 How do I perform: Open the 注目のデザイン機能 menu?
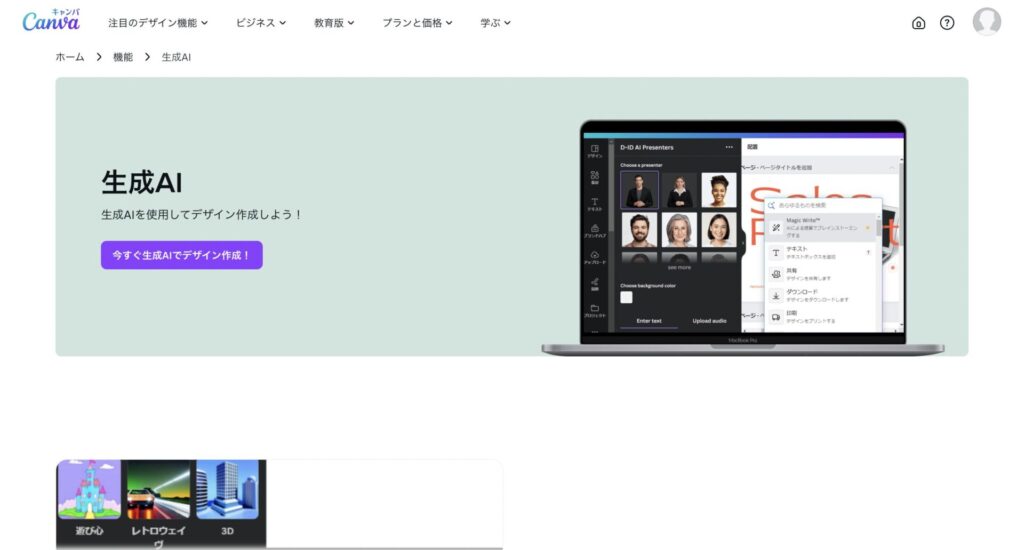point(158,23)
